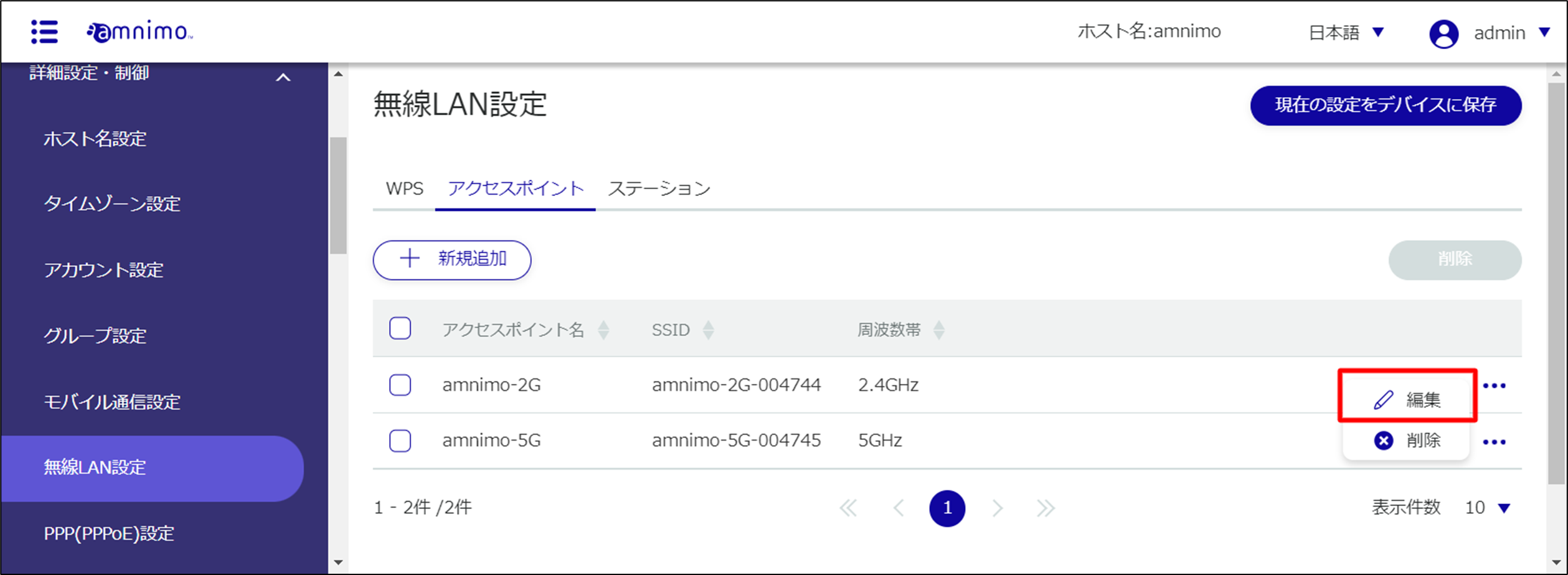Viewport: 1568px width, 575px height.
Task: Open タイムゾーン設定 in the sidebar
Action: (112, 203)
